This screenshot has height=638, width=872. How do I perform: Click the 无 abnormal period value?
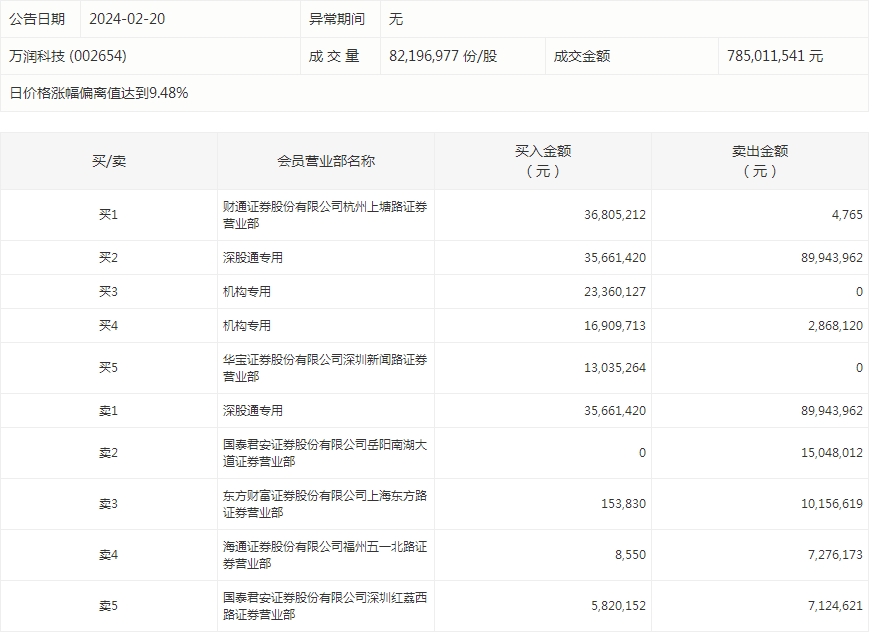tap(395, 19)
